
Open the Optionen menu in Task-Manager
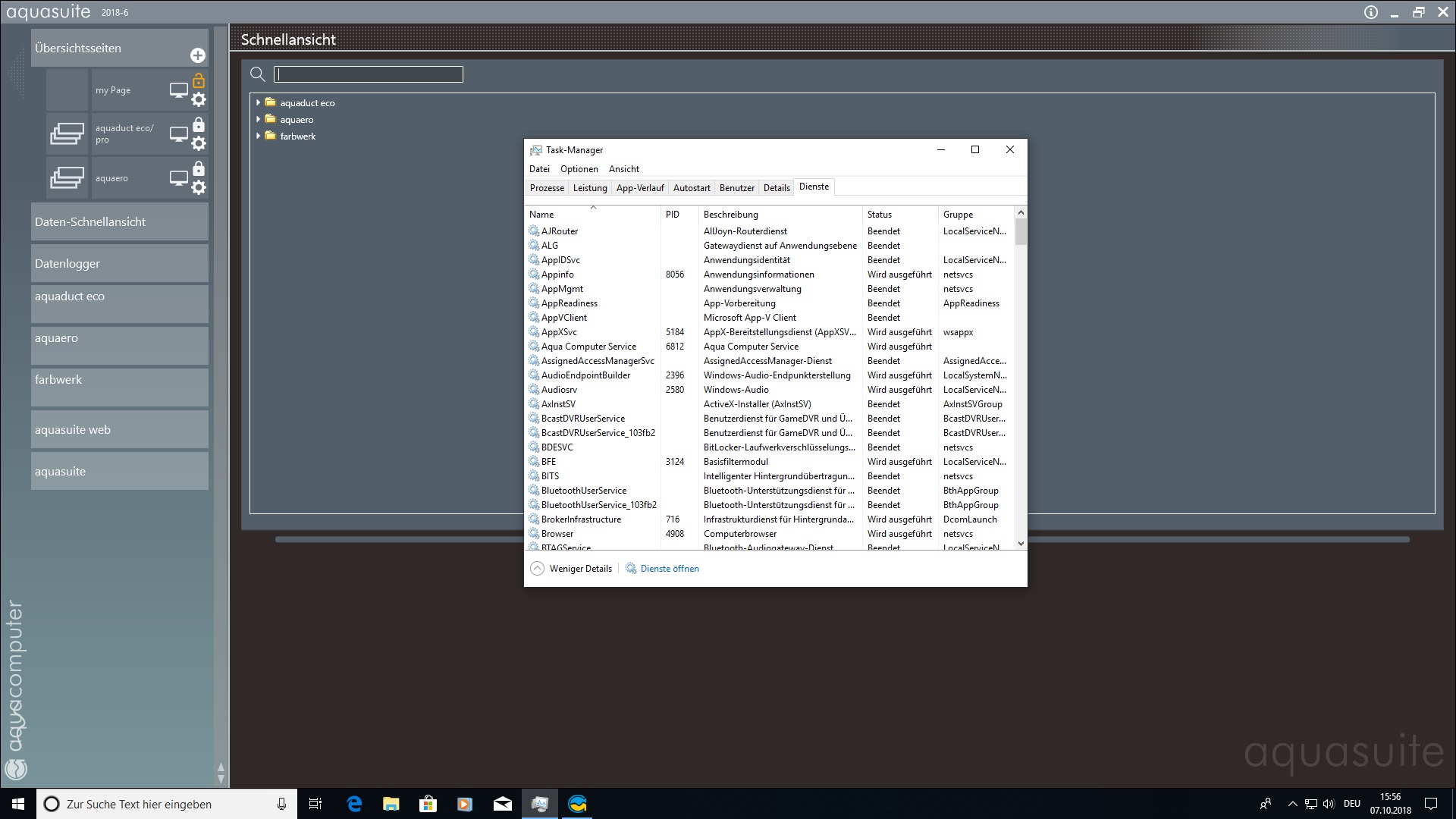click(x=579, y=169)
